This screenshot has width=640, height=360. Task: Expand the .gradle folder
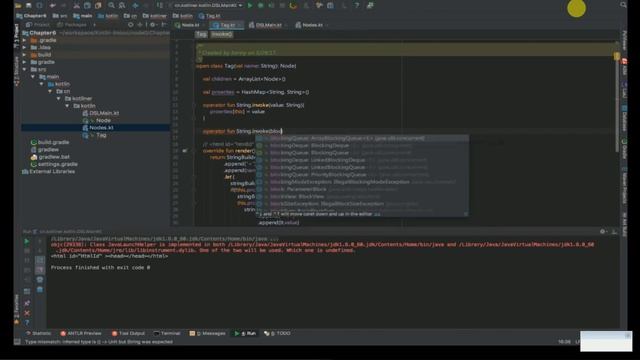[25, 40]
